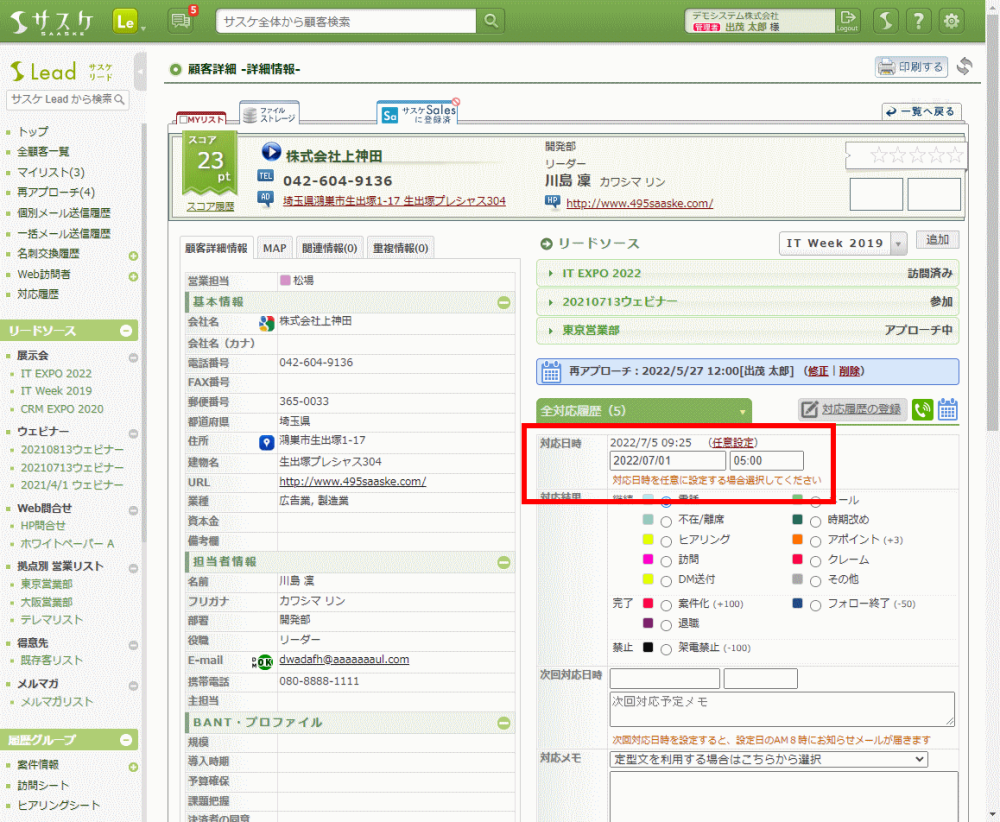Click the HP homepage icon

tap(552, 201)
